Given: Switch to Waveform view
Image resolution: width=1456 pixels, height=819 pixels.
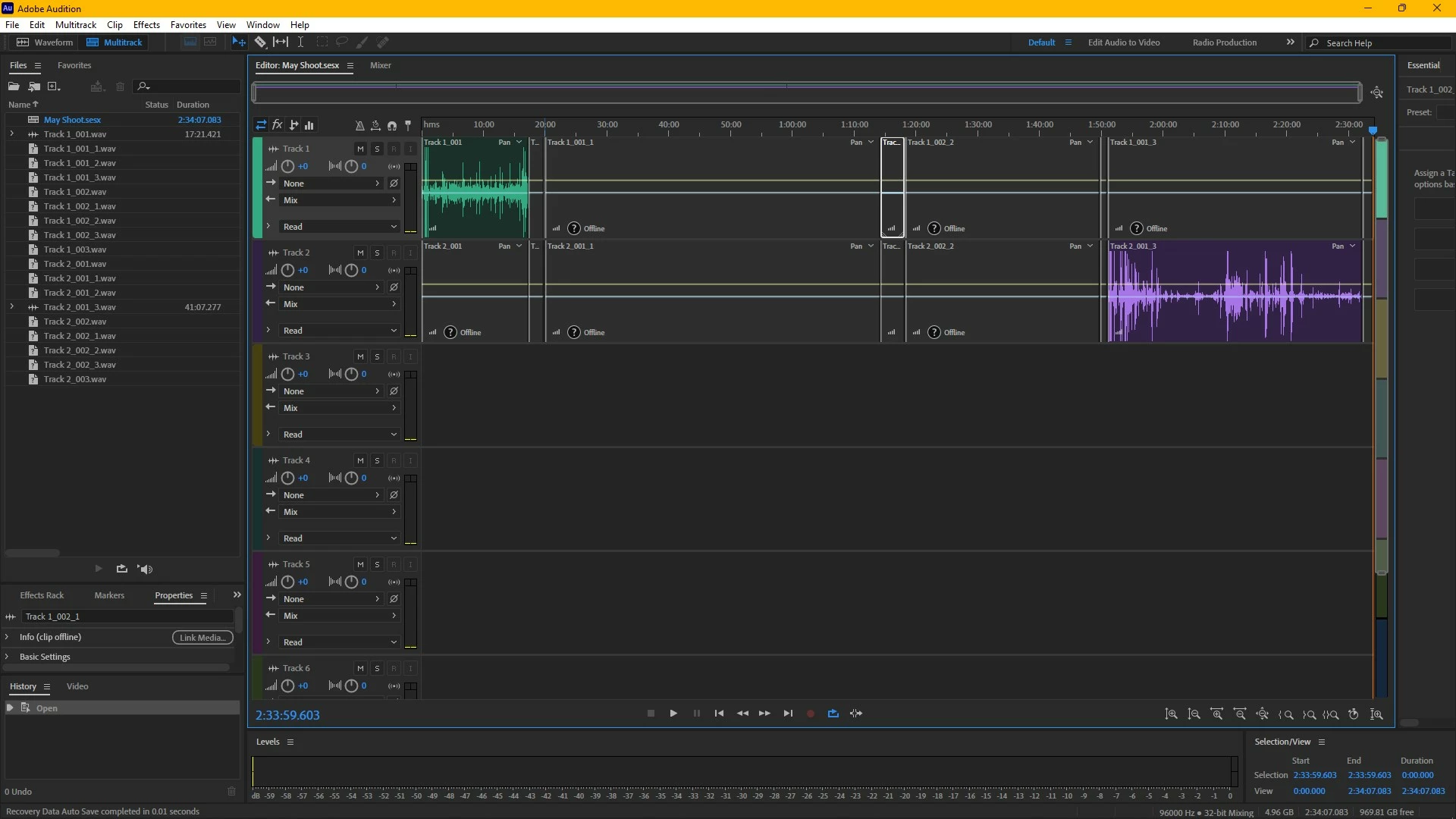Looking at the screenshot, I should [x=45, y=42].
